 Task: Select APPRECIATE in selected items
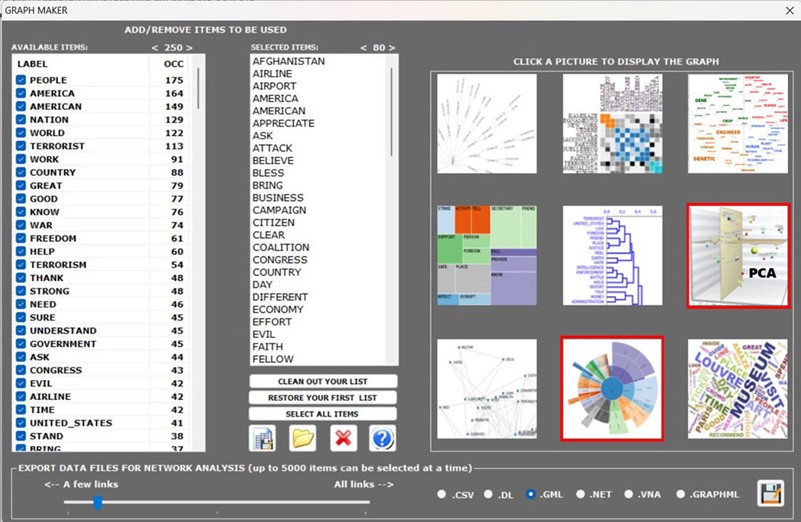(284, 123)
